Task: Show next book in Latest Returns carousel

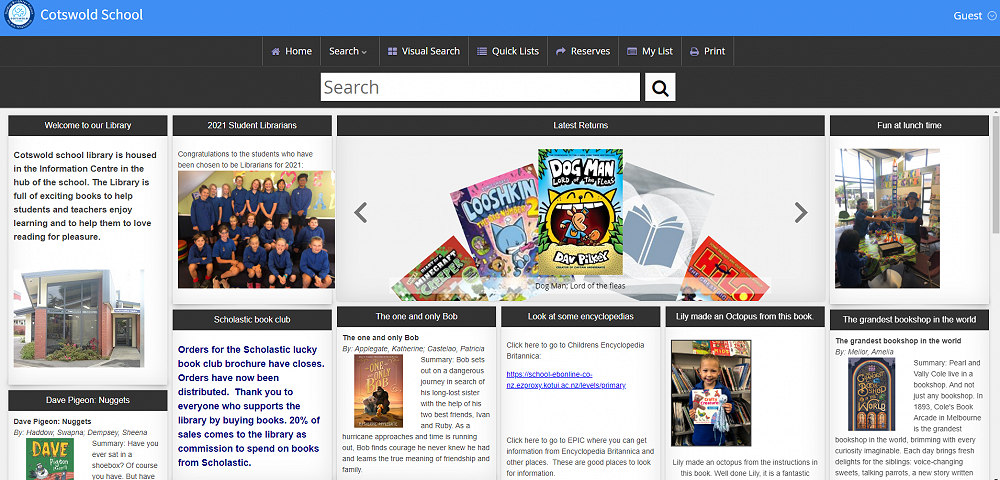Action: (800, 212)
